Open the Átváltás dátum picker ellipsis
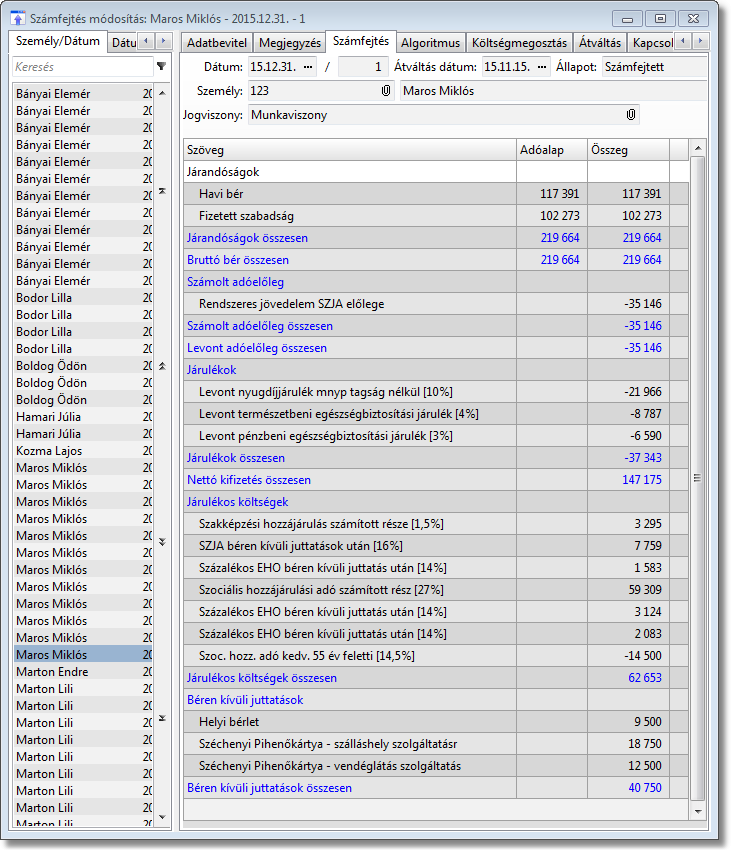731x852 pixels. (x=542, y=67)
